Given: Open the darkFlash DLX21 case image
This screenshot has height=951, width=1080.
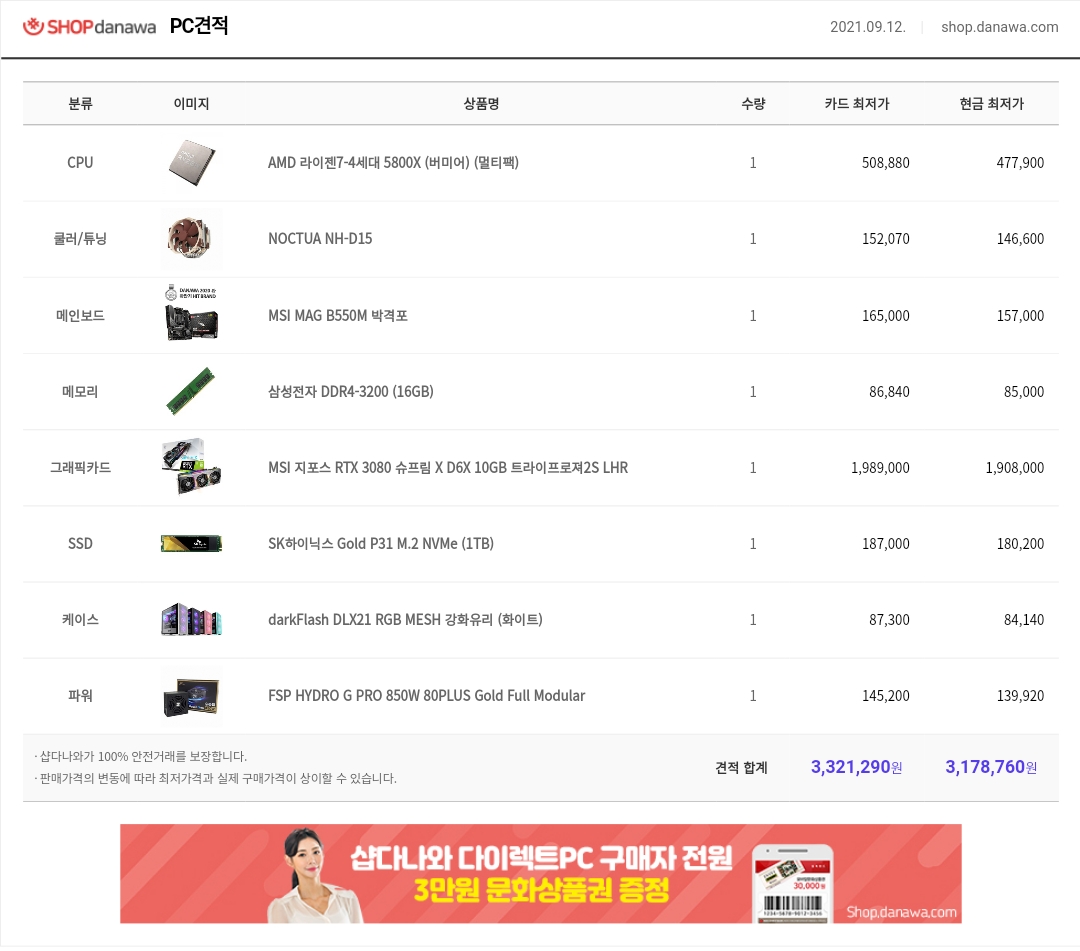Looking at the screenshot, I should click(x=191, y=619).
